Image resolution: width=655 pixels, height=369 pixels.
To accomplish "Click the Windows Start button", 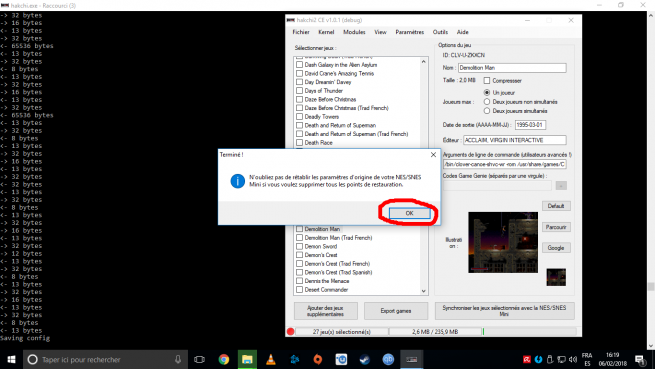I will [x=11, y=359].
